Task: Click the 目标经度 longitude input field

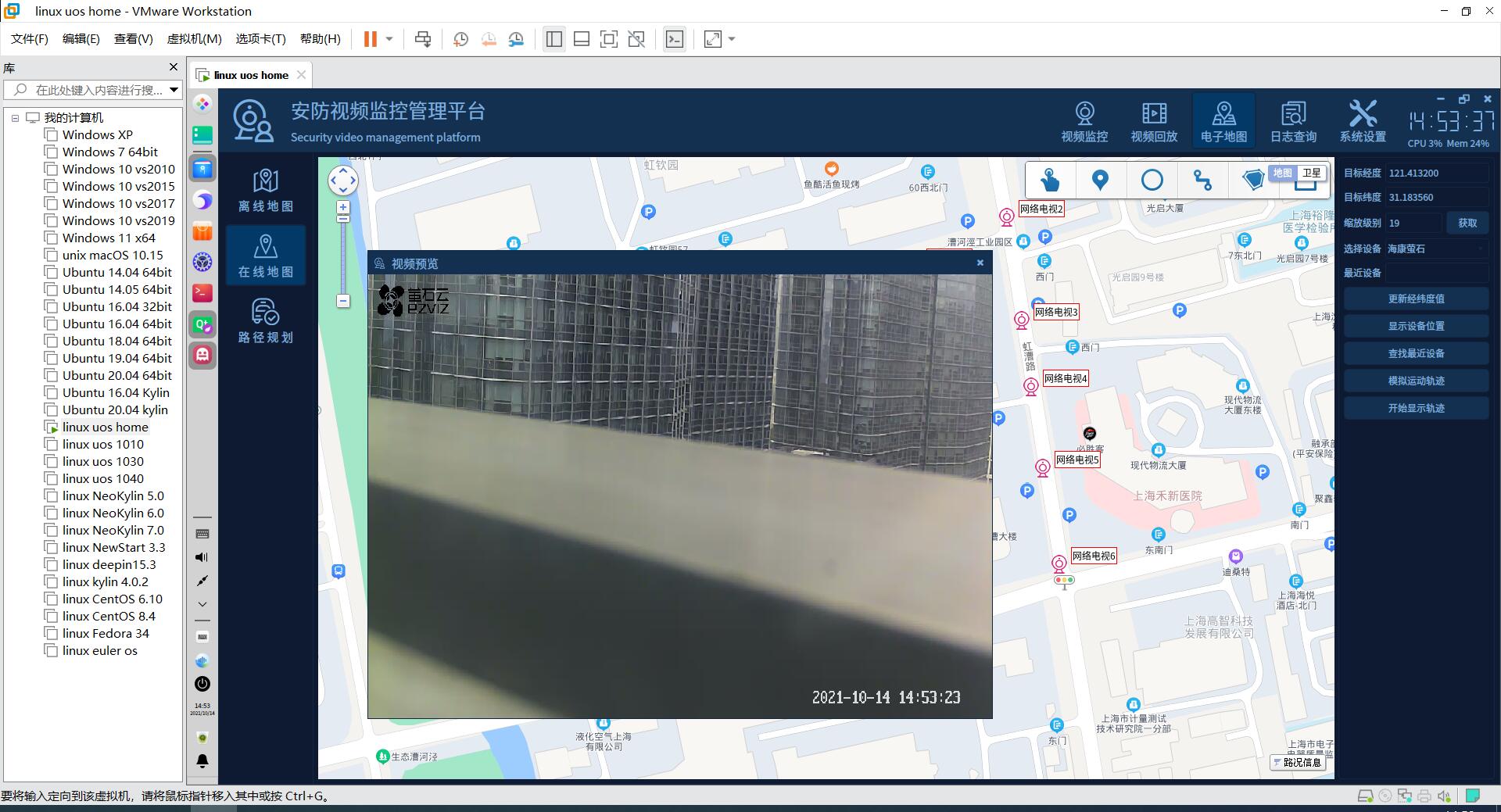Action: (1436, 173)
